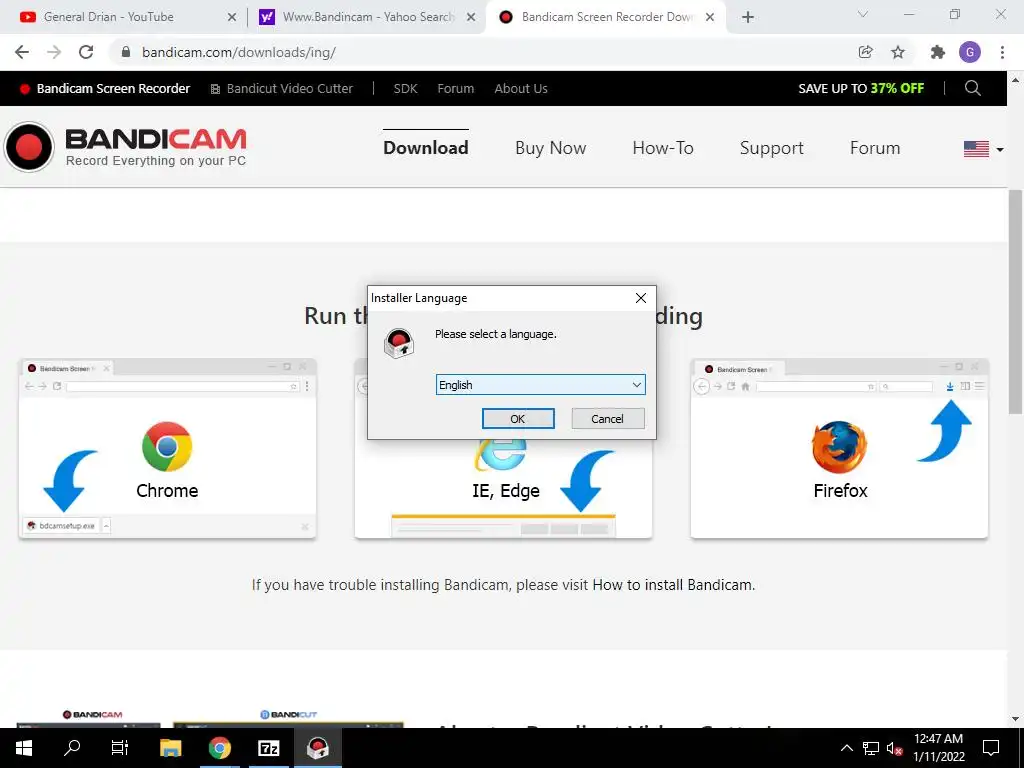
Task: Open the Download menu item
Action: click(426, 148)
